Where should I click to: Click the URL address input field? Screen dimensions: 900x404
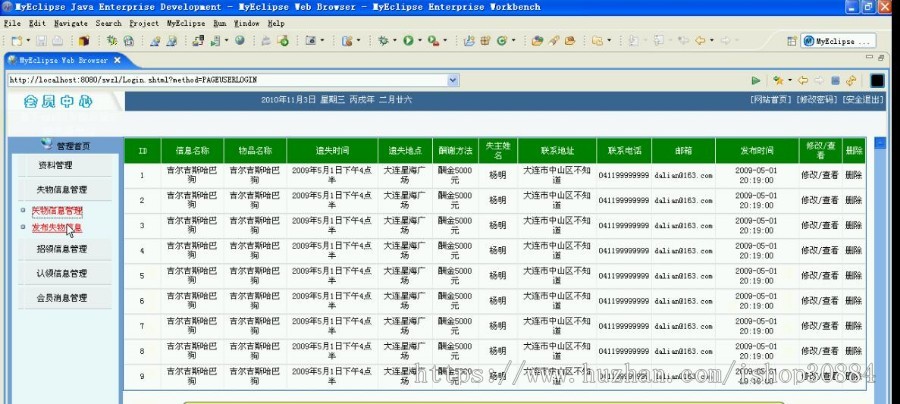click(x=227, y=80)
